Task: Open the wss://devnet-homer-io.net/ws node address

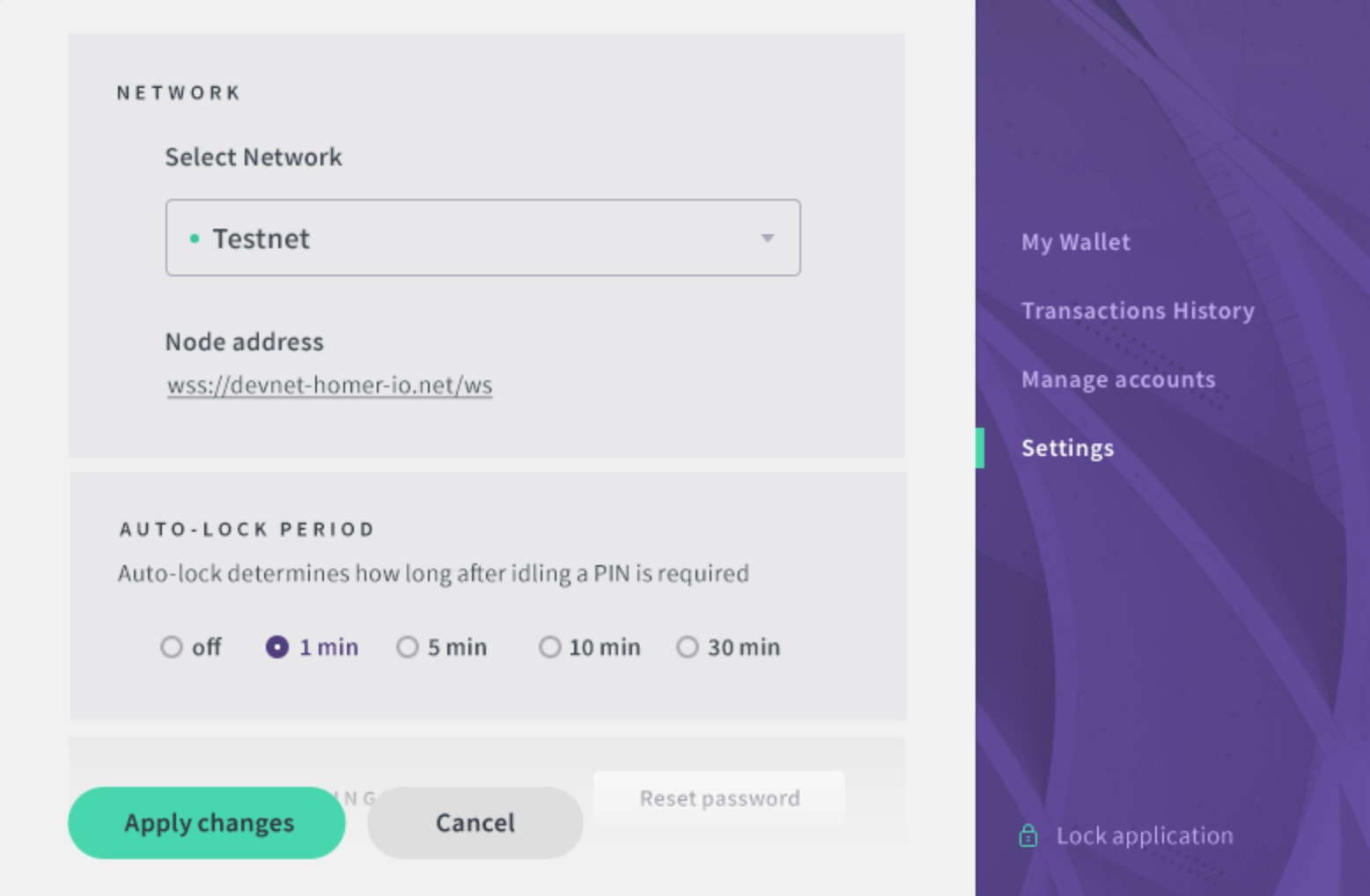Action: [x=329, y=385]
